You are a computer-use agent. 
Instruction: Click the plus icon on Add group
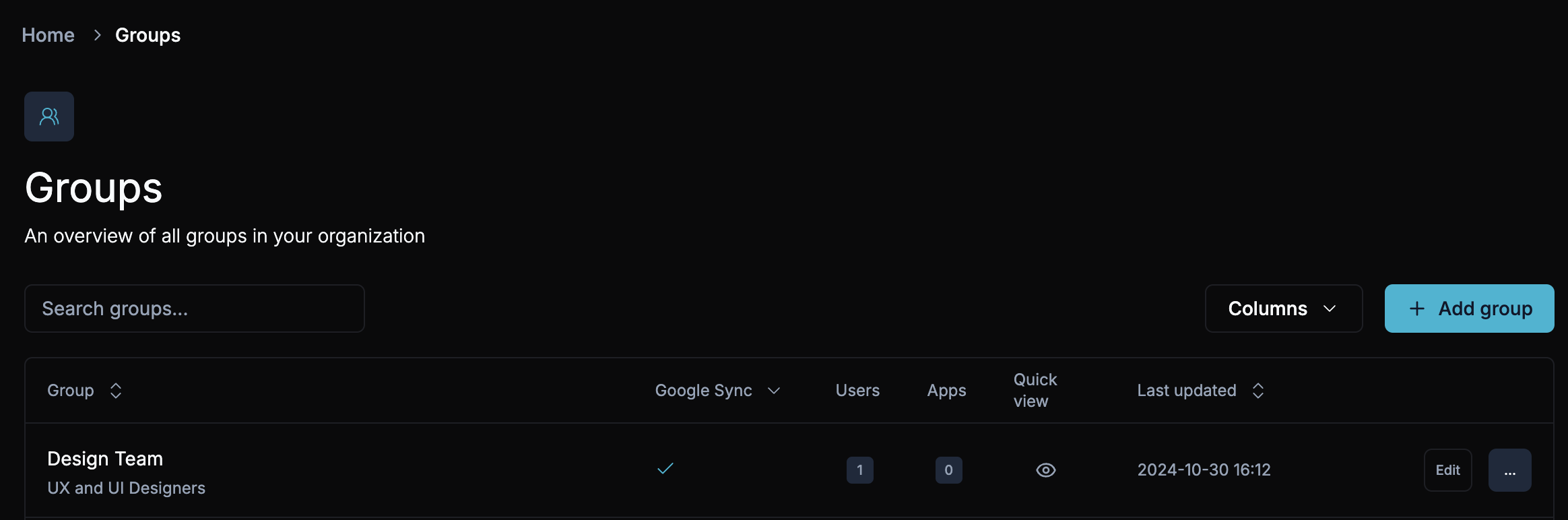pos(1417,308)
